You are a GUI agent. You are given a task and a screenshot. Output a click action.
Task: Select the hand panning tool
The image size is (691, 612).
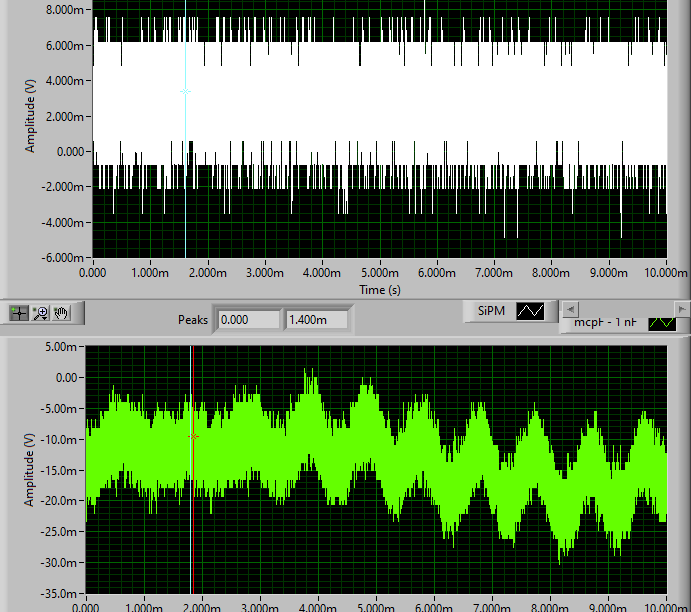pyautogui.click(x=62, y=313)
